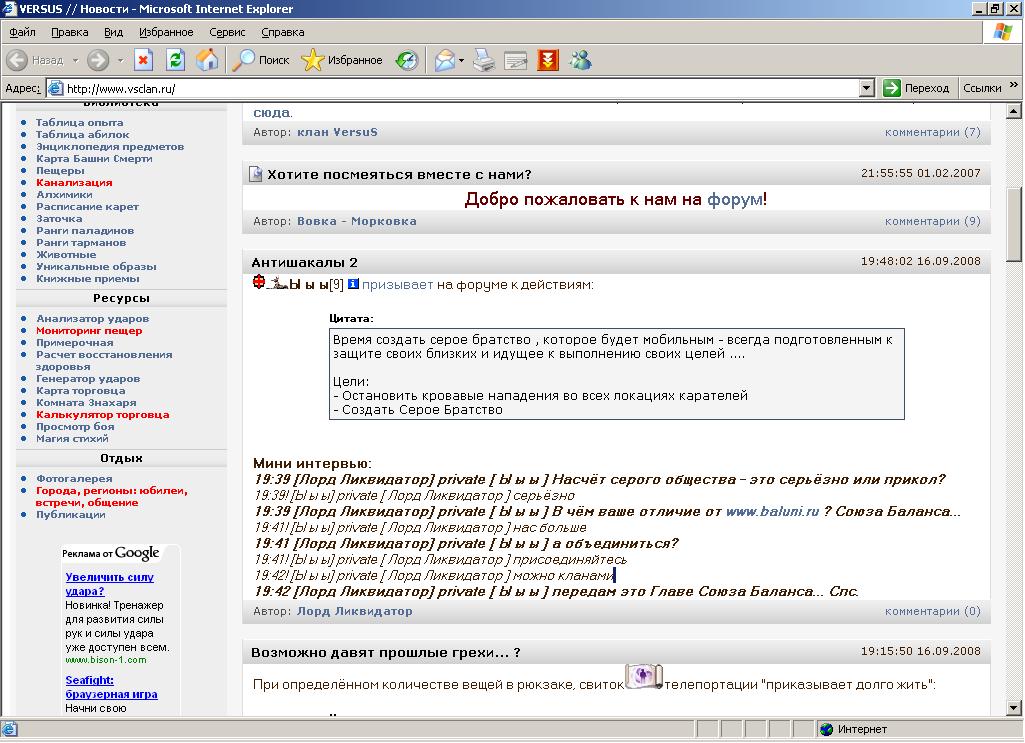Image resolution: width=1025 pixels, height=743 pixels.
Task: Open the Mail button dropdown arrow
Action: click(462, 60)
